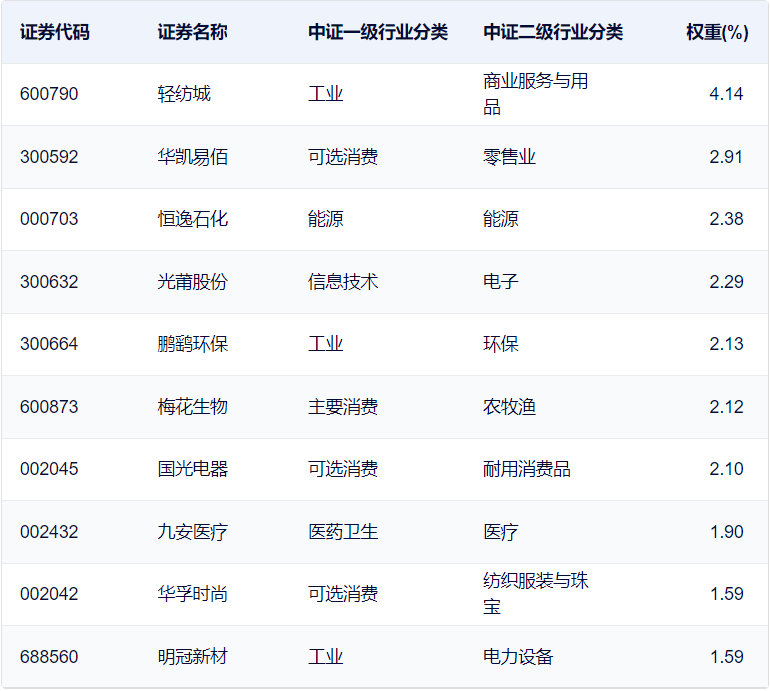770x691 pixels.
Task: Click on stock name 鹏鹞环保
Action: pos(193,344)
